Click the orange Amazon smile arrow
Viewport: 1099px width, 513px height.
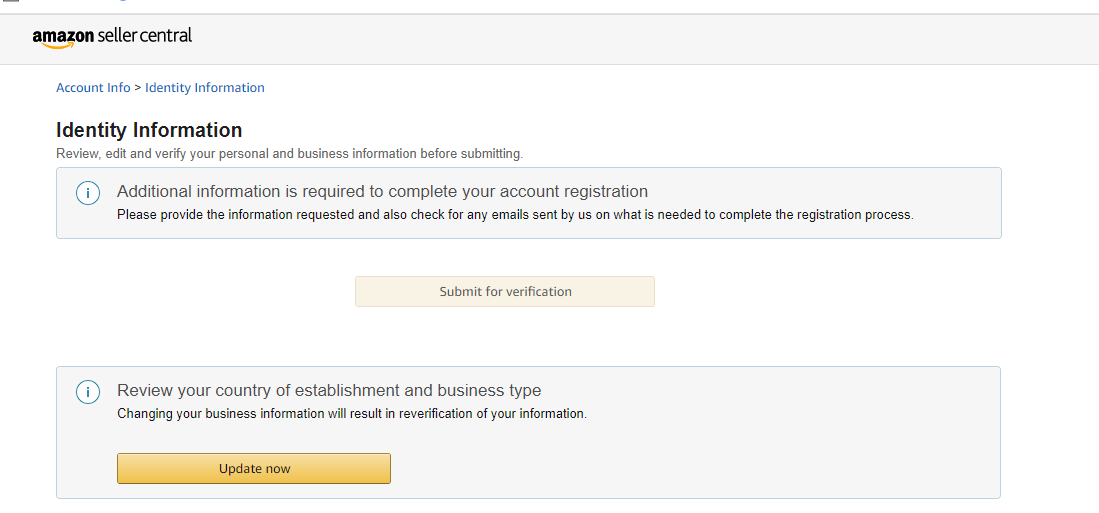[x=57, y=46]
